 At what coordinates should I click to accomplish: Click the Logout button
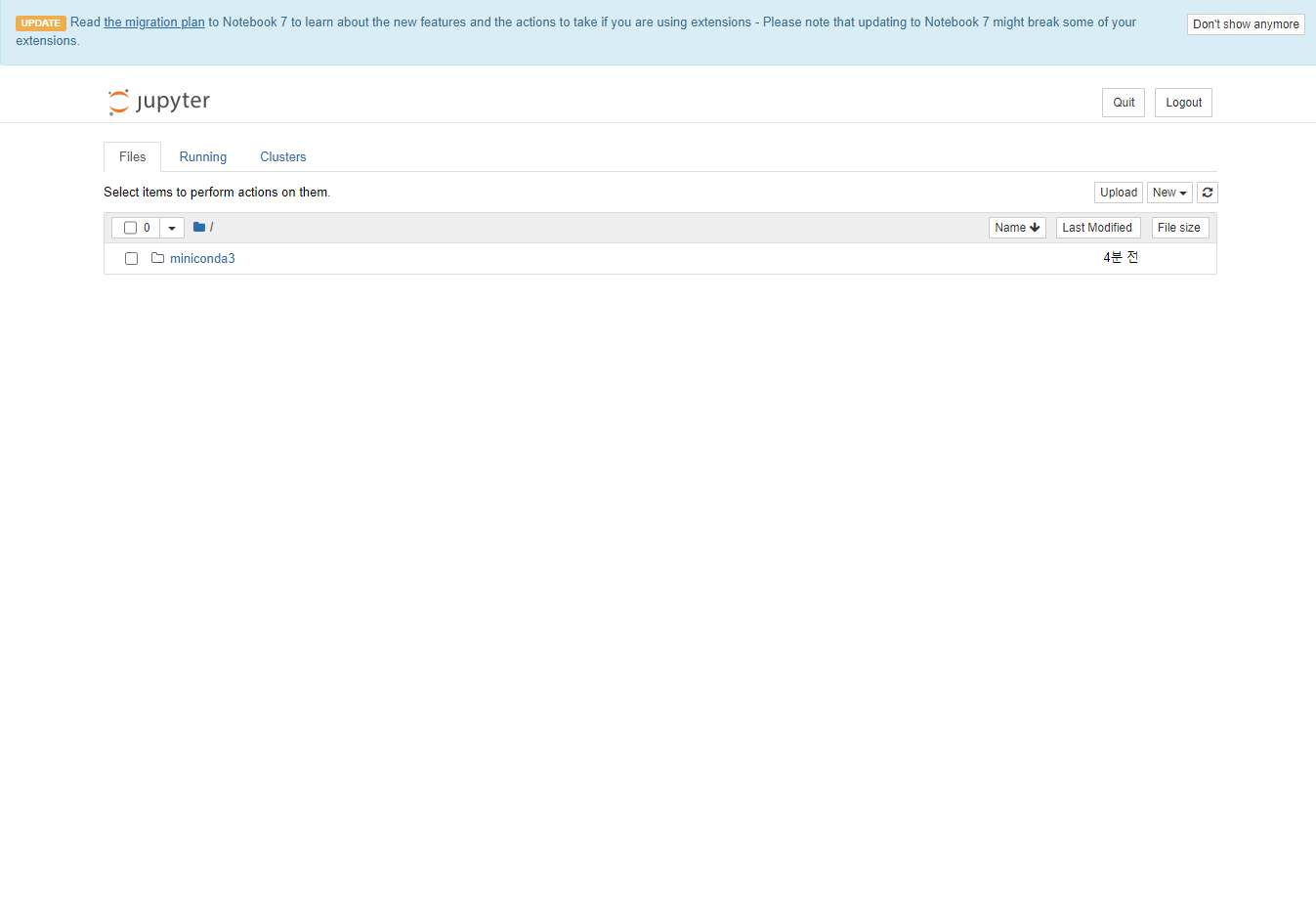click(x=1183, y=103)
